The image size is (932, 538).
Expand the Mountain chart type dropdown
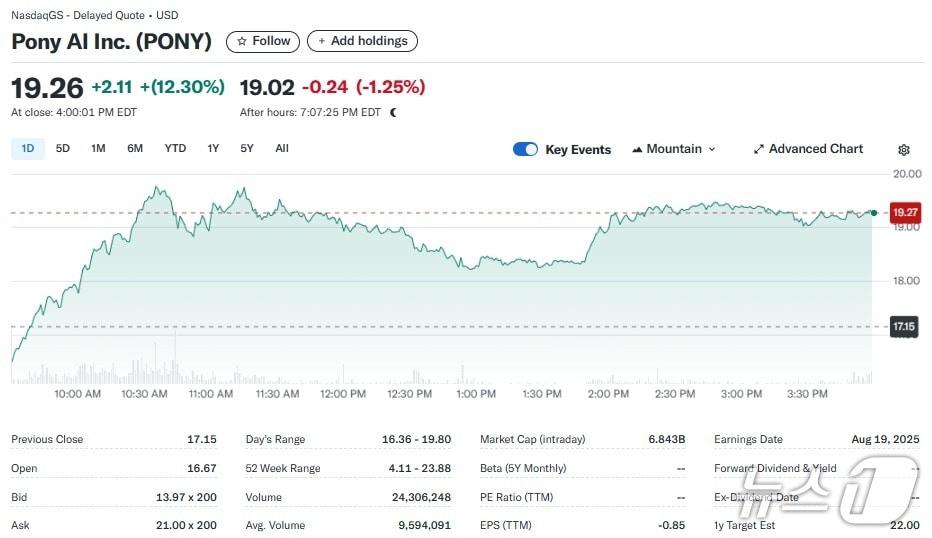(x=712, y=149)
